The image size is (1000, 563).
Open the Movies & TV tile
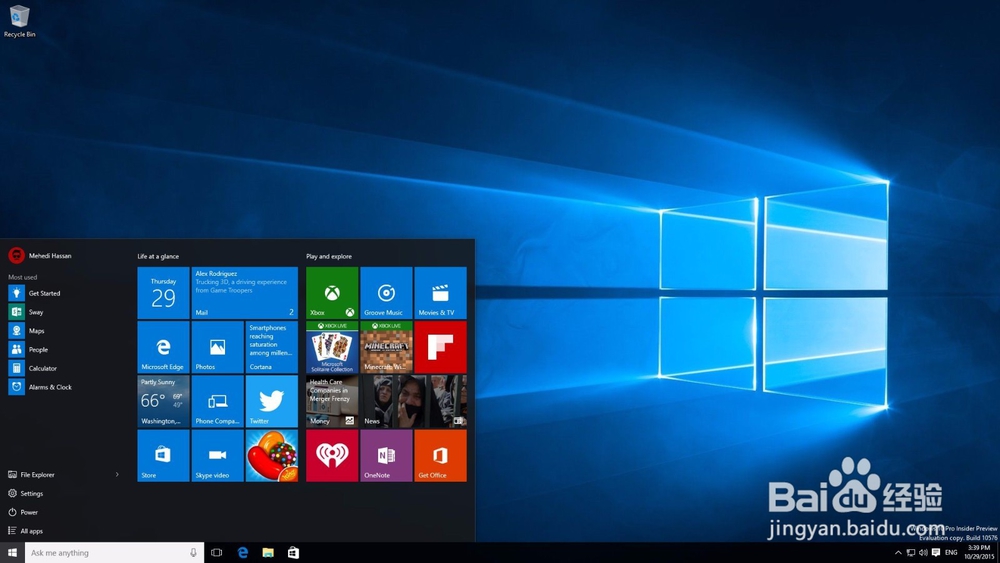tap(440, 293)
